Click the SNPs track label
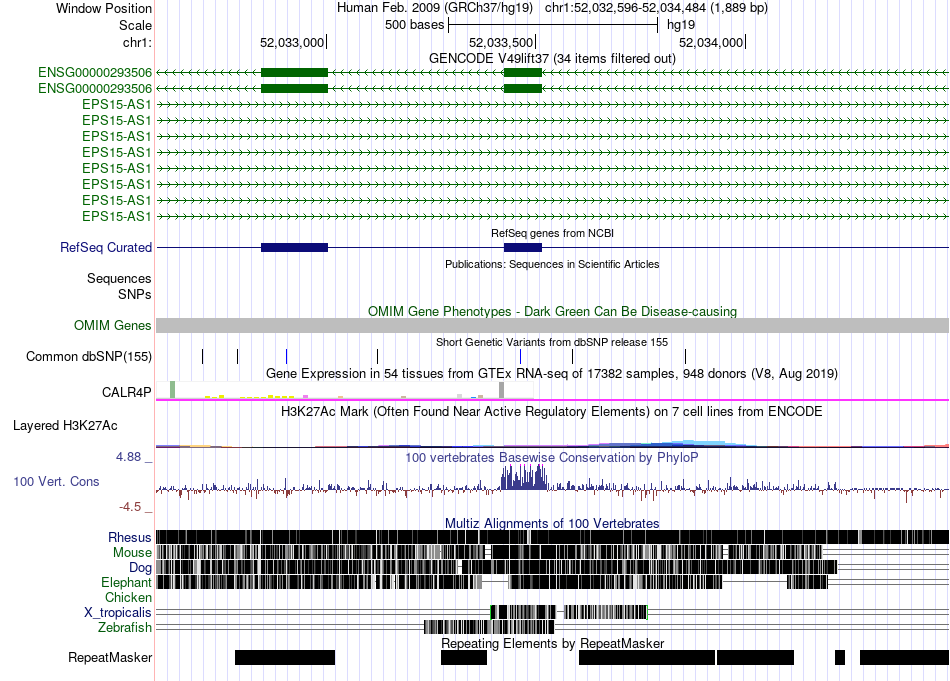 (135, 294)
